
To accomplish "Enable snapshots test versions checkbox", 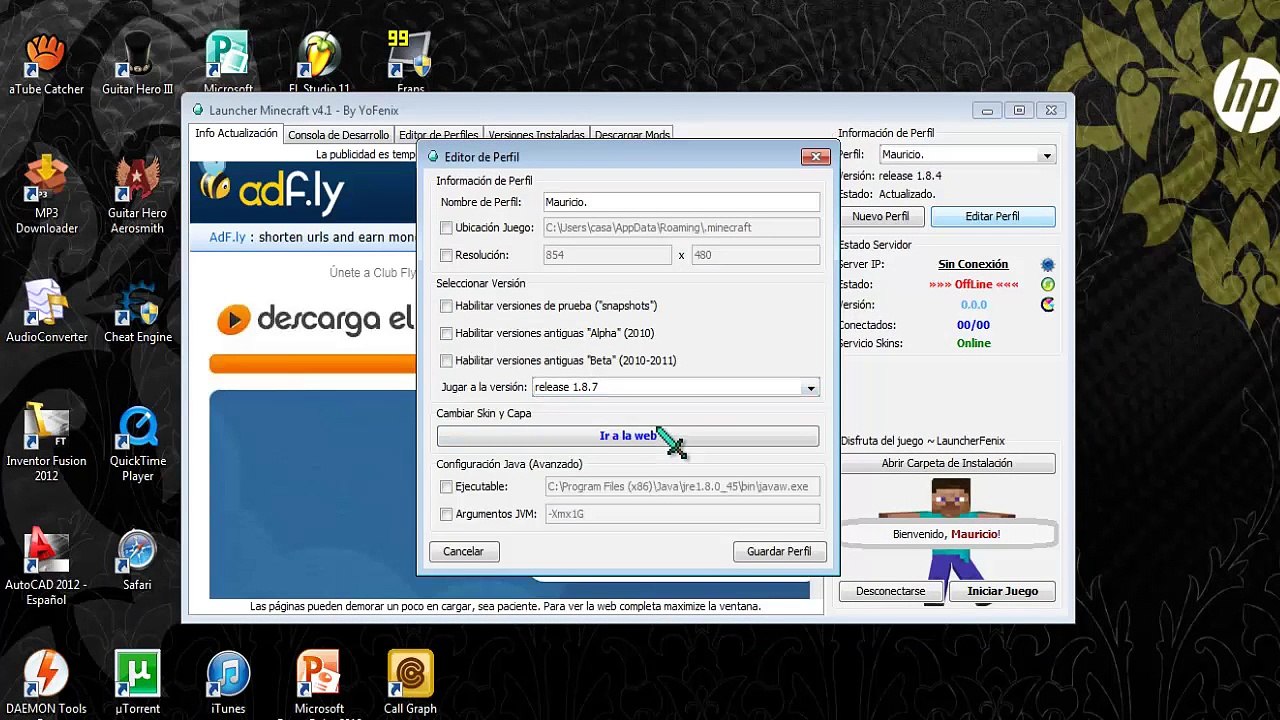I will (x=446, y=306).
